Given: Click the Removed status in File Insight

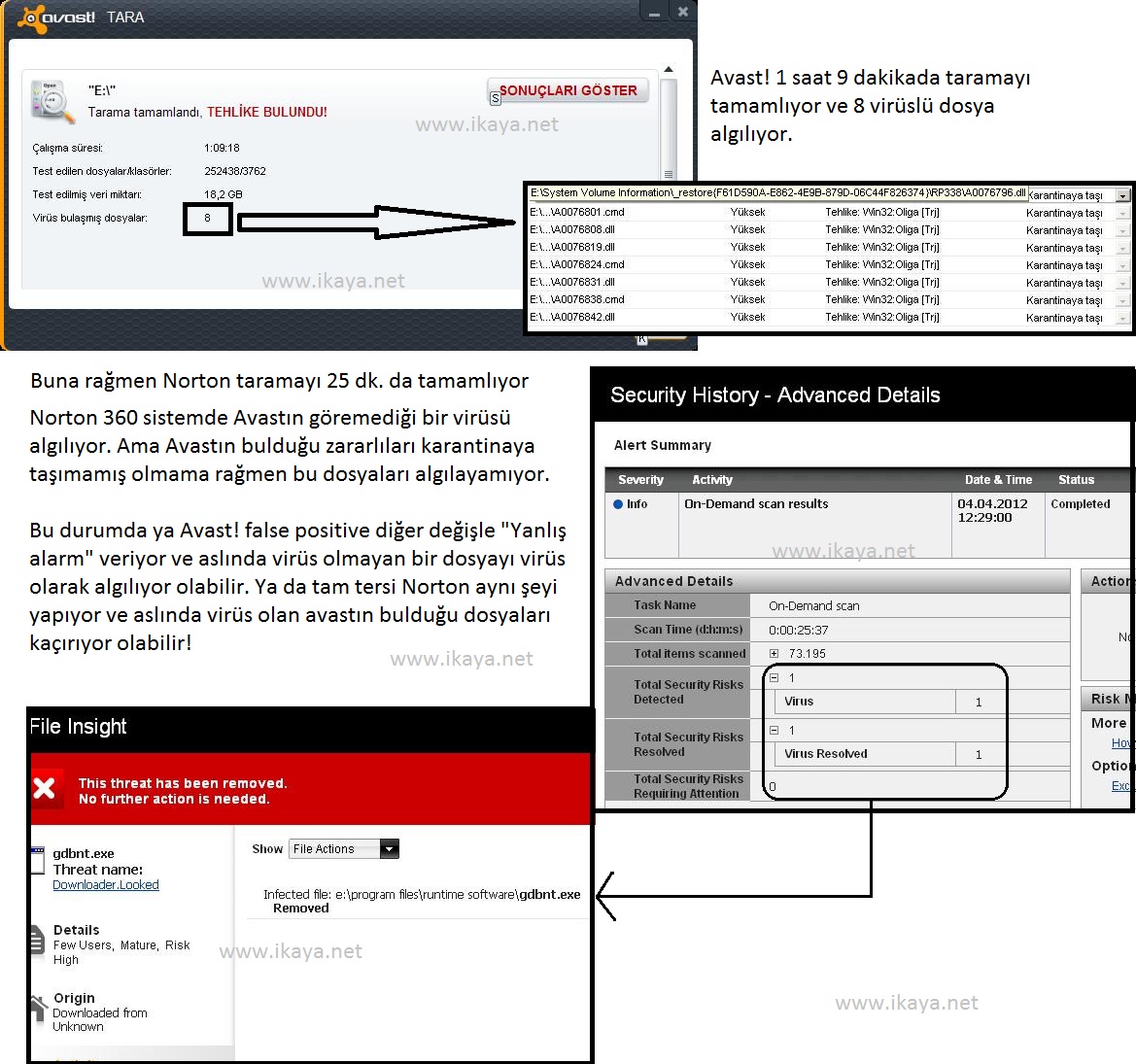Looking at the screenshot, I should click(x=300, y=909).
